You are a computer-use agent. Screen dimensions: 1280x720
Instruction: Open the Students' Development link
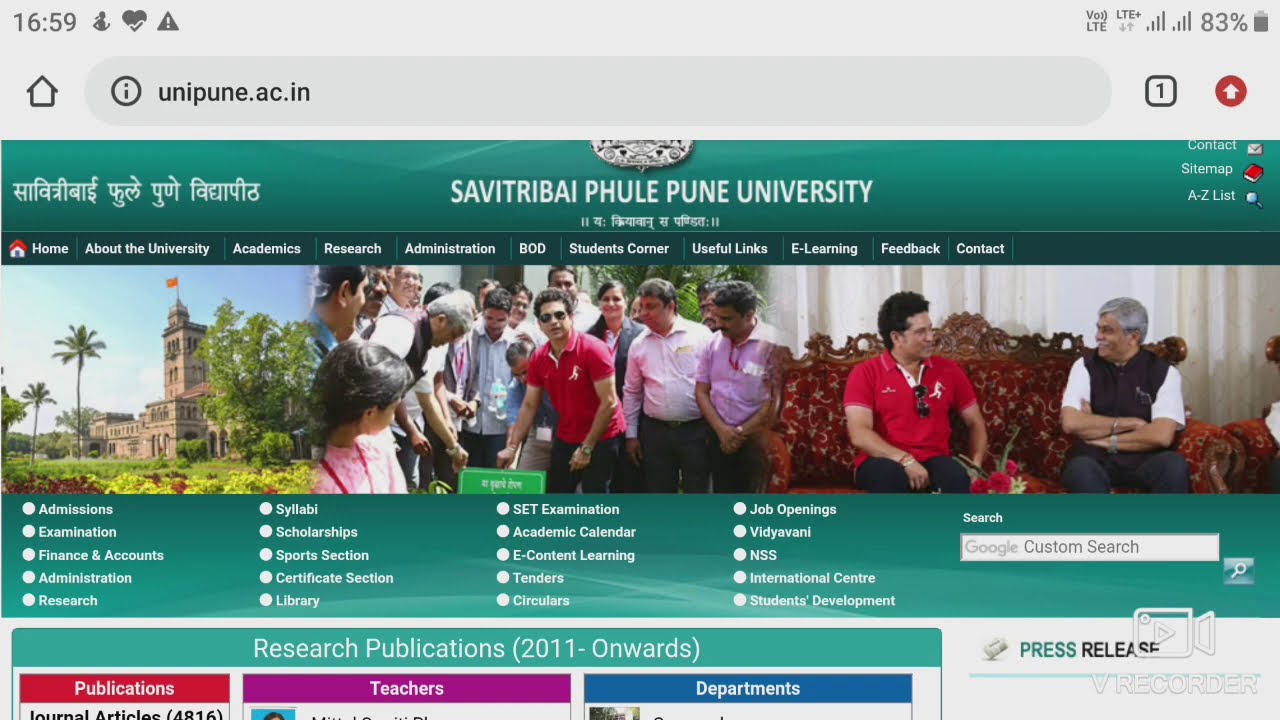(822, 601)
